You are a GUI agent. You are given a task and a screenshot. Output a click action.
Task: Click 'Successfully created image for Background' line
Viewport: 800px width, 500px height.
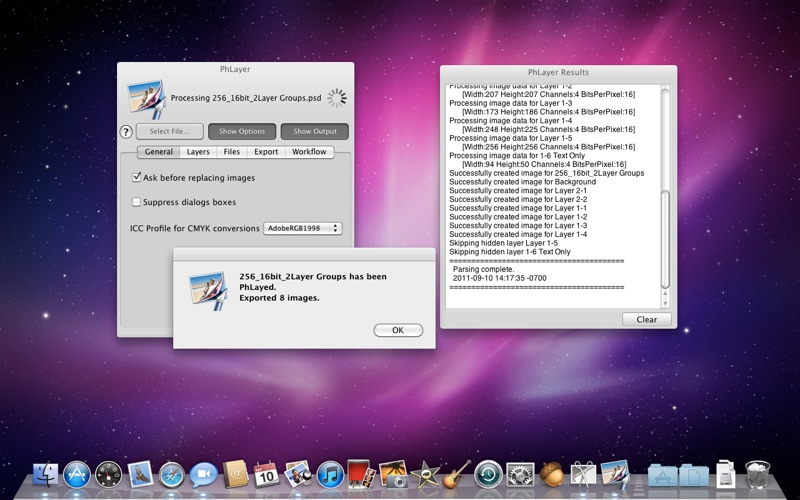(522, 182)
